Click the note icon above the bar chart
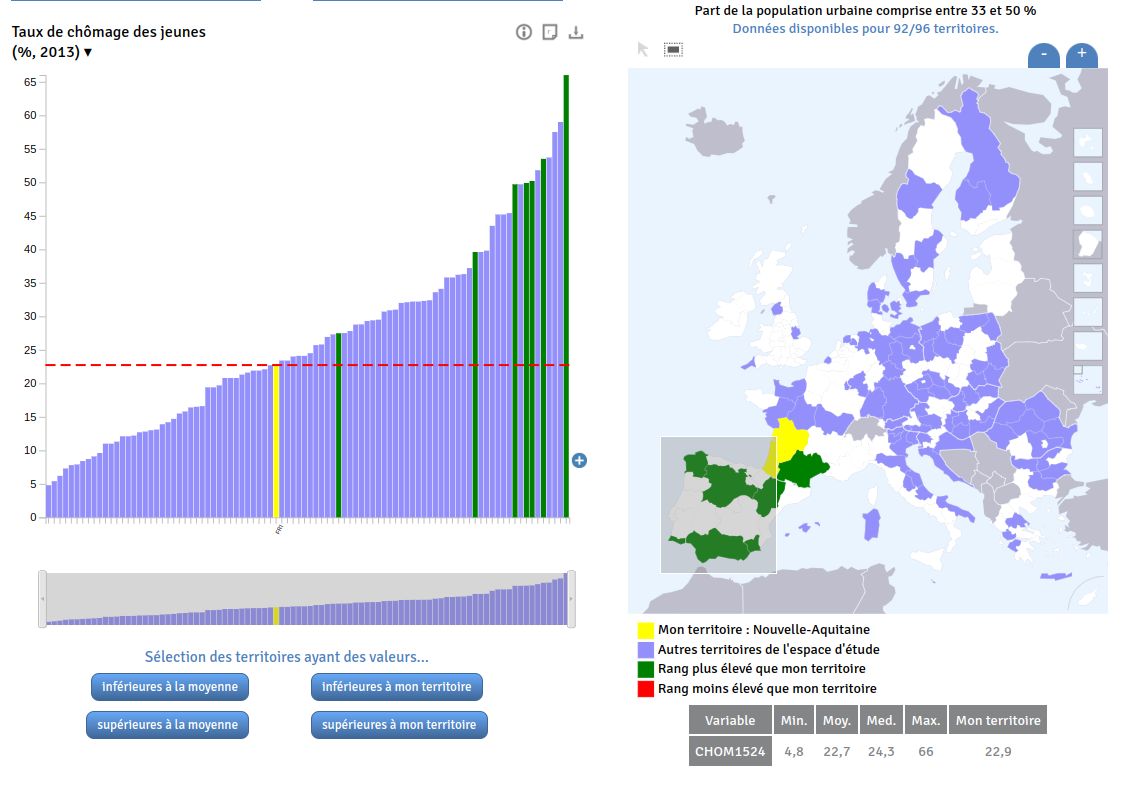 click(550, 32)
